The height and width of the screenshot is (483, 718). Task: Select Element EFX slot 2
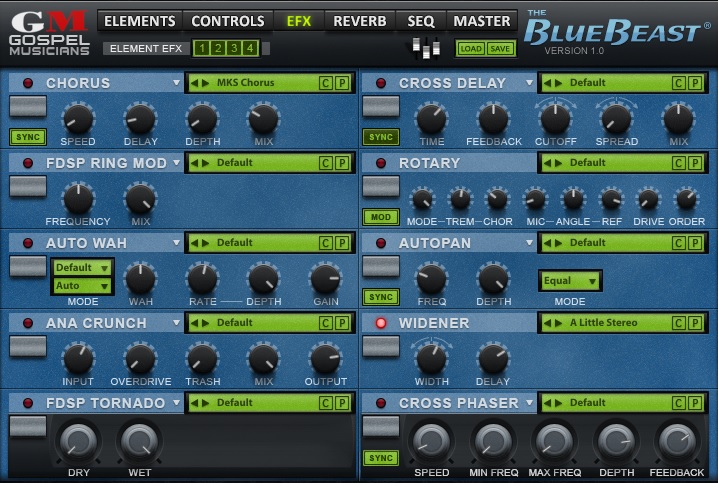tap(218, 48)
